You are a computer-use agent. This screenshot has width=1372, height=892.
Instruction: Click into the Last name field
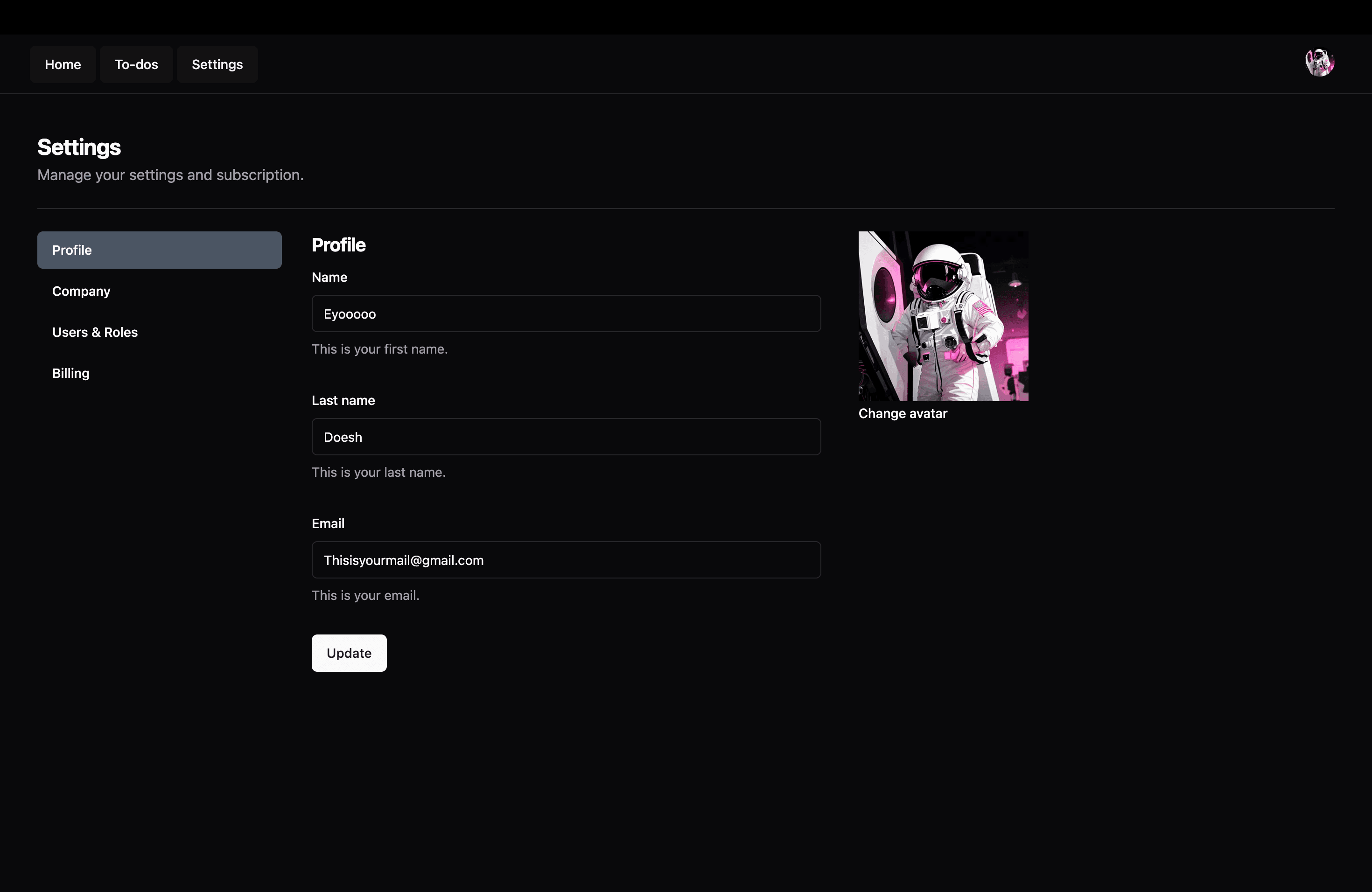click(x=566, y=437)
